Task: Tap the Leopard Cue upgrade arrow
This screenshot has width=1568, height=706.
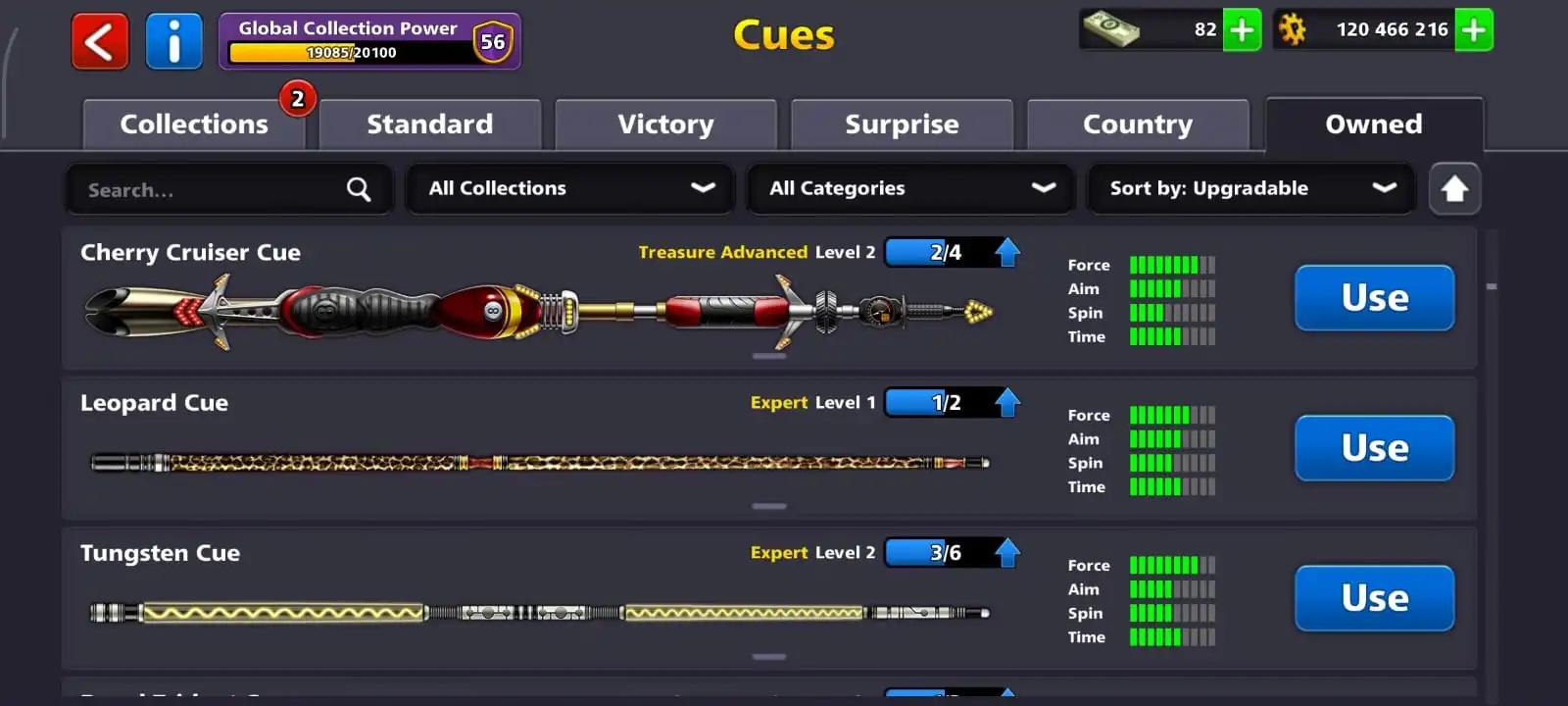Action: pos(1007,402)
